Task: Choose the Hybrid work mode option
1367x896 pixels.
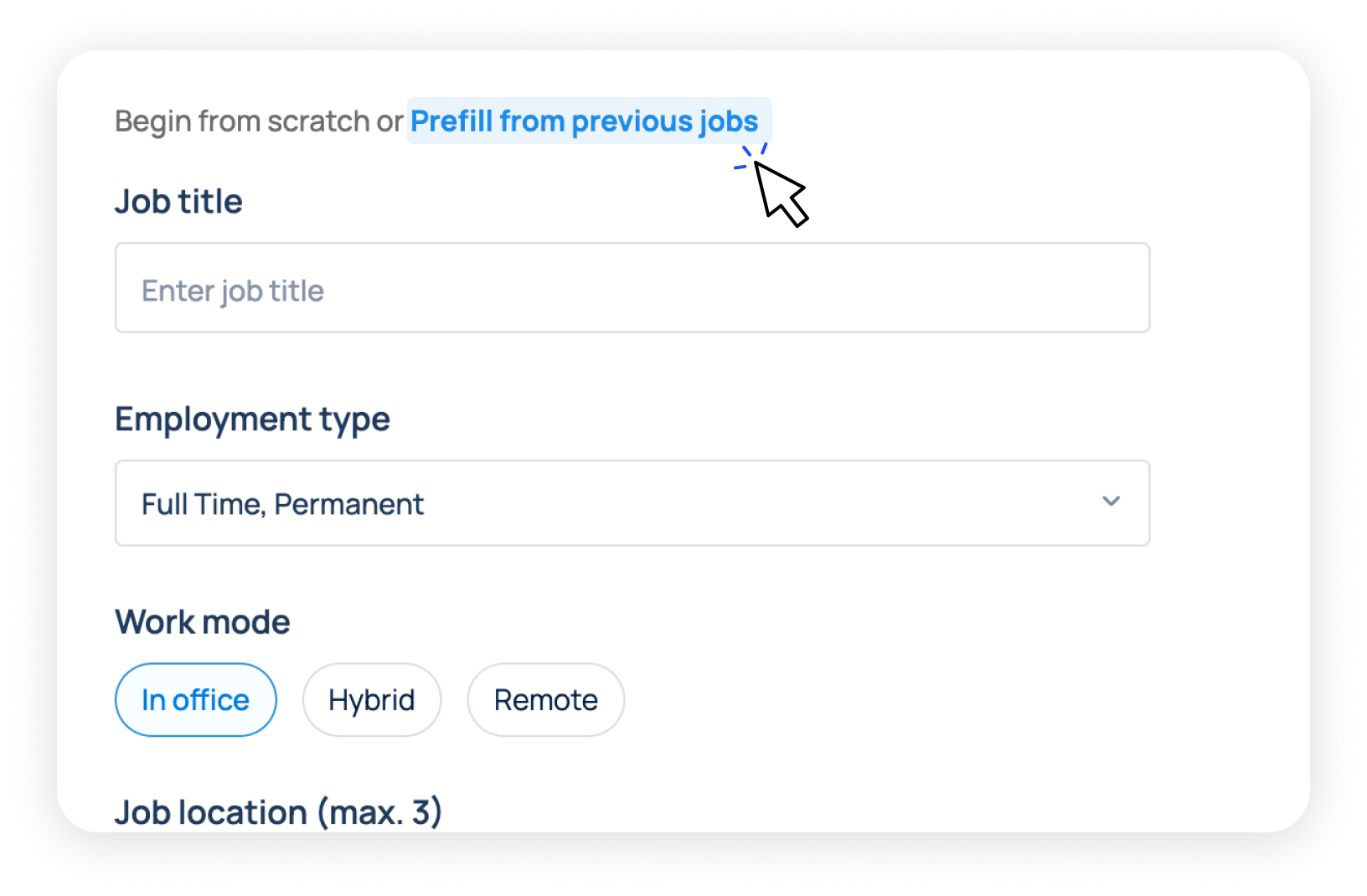Action: [x=371, y=700]
